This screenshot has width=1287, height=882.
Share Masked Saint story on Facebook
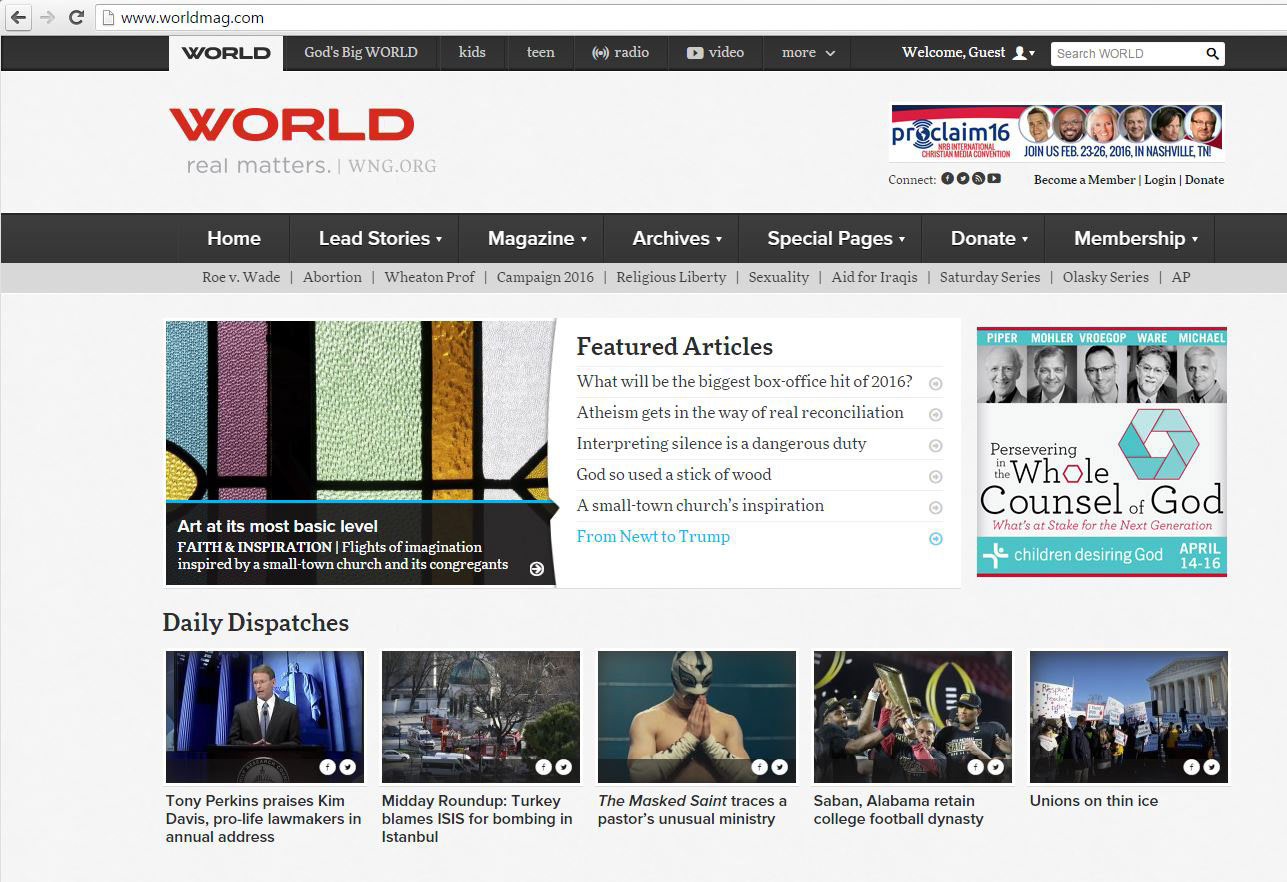pyautogui.click(x=759, y=767)
